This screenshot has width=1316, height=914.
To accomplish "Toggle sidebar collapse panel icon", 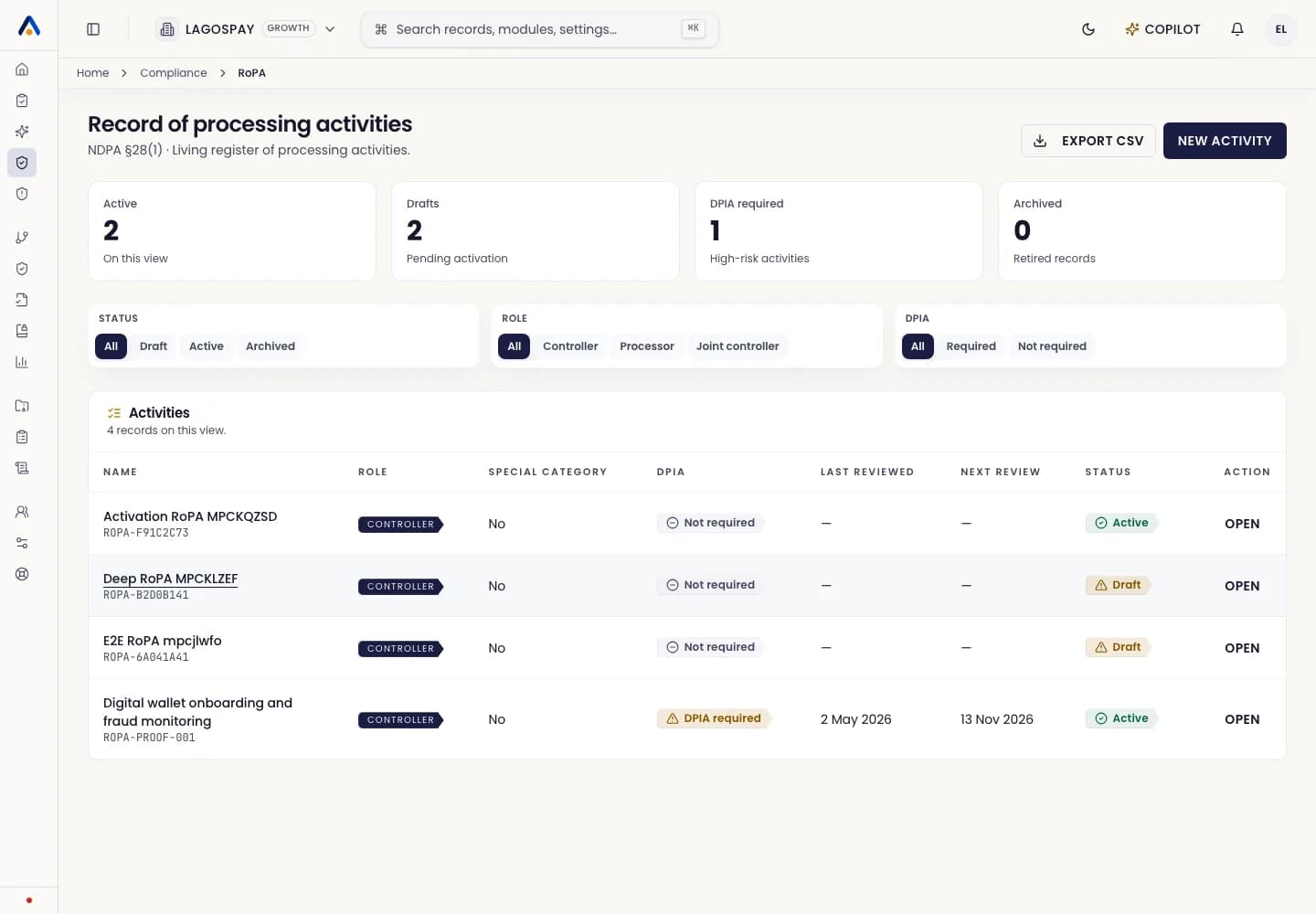I will point(93,29).
